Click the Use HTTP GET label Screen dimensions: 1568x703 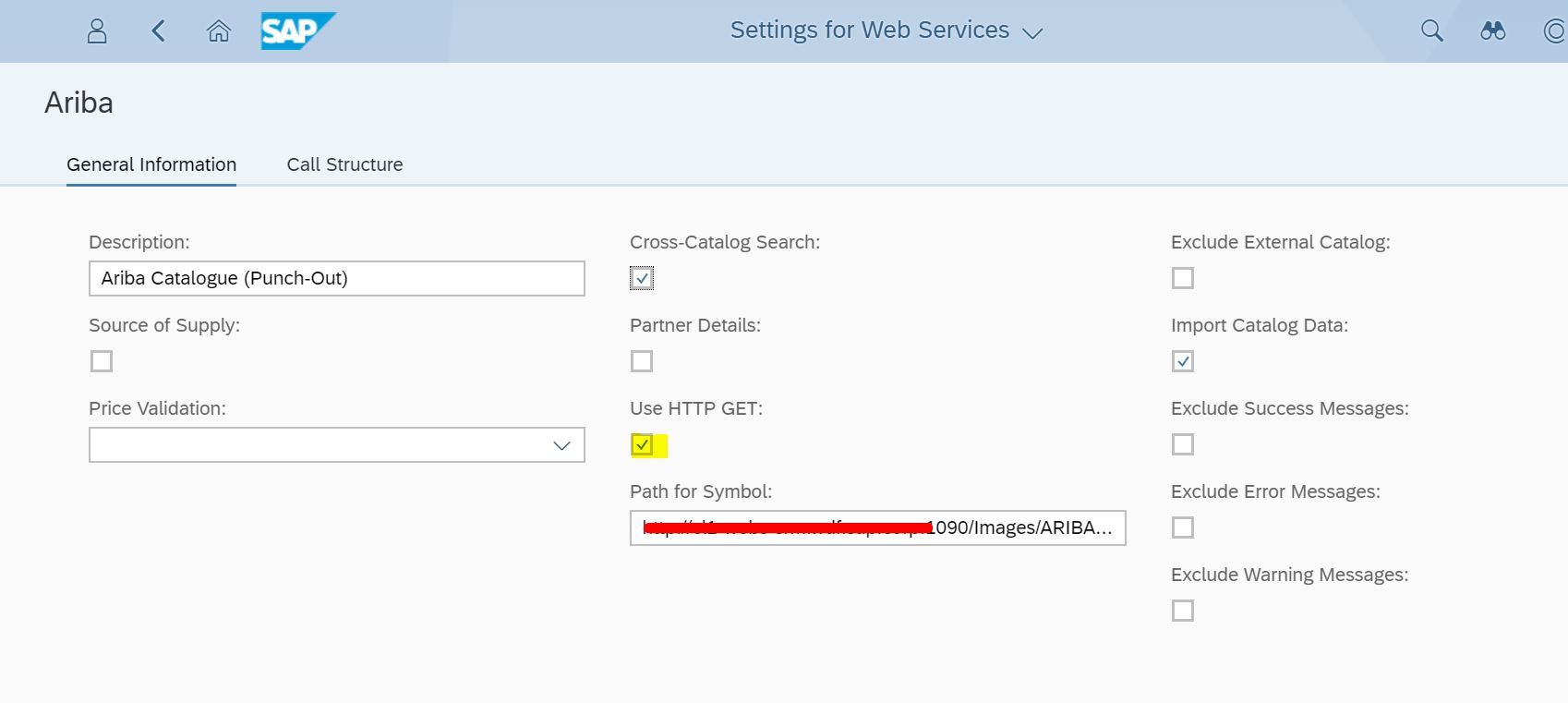click(696, 408)
